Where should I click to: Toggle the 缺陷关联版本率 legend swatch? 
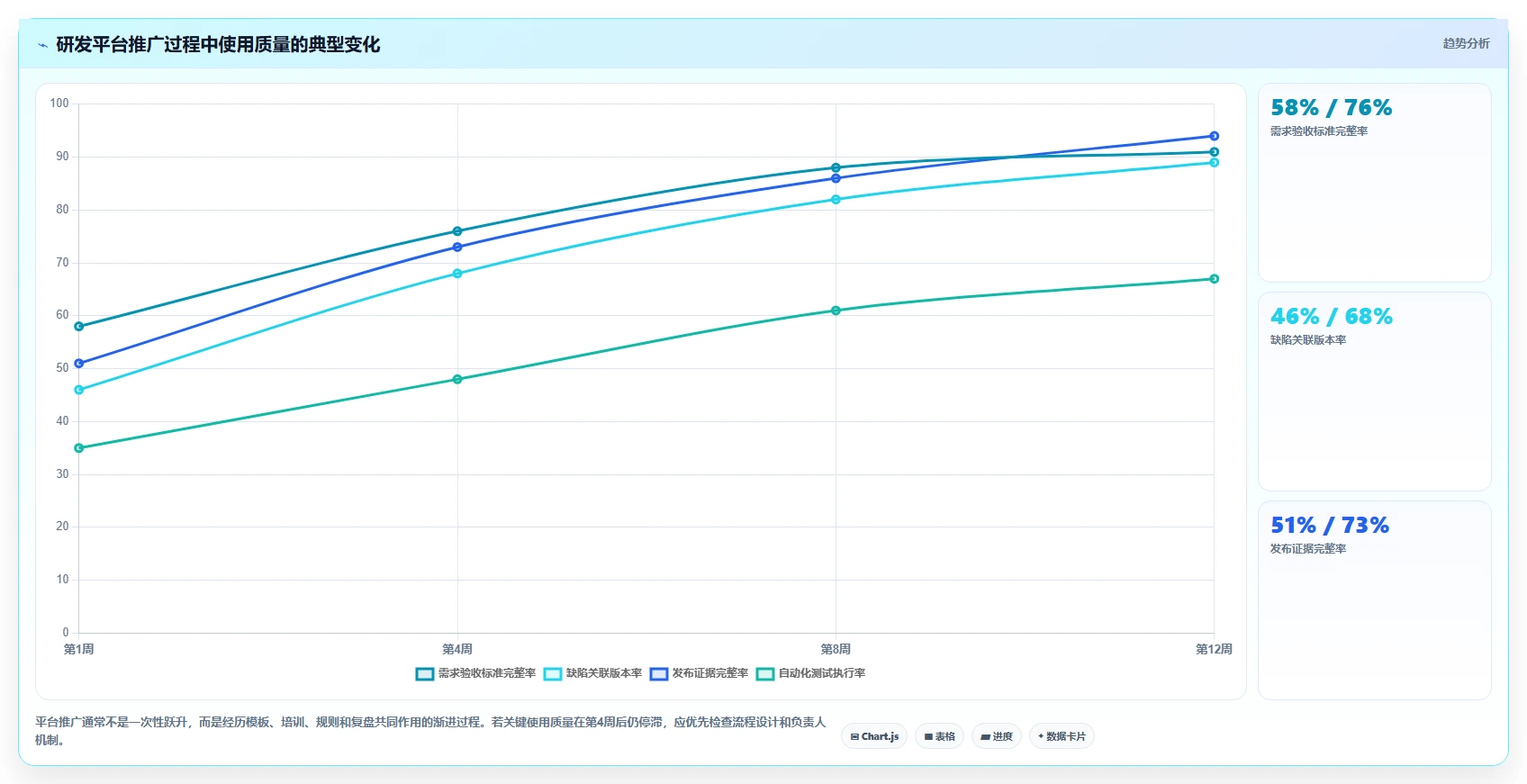(x=553, y=674)
